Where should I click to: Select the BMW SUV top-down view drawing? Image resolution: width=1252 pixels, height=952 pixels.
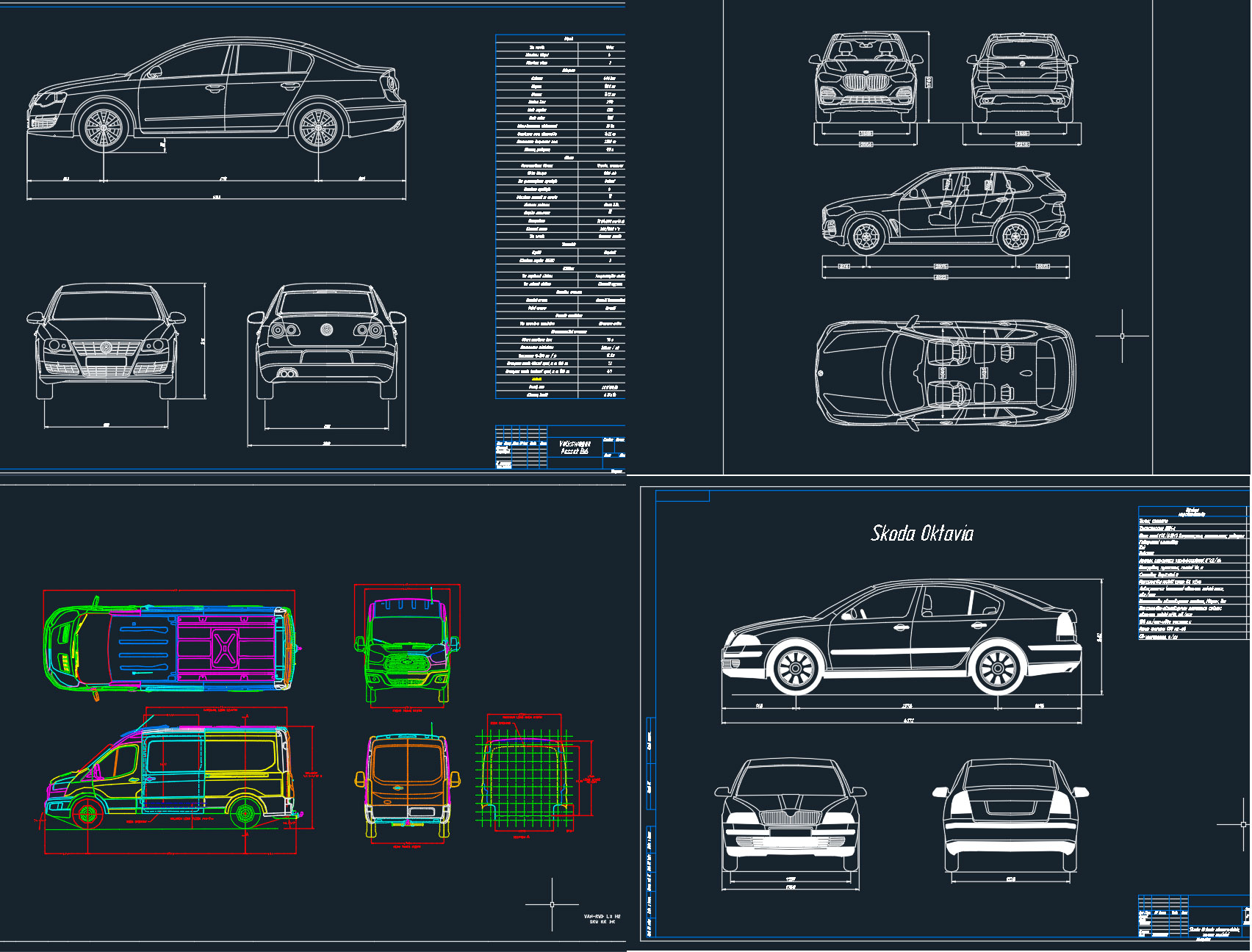click(x=946, y=372)
